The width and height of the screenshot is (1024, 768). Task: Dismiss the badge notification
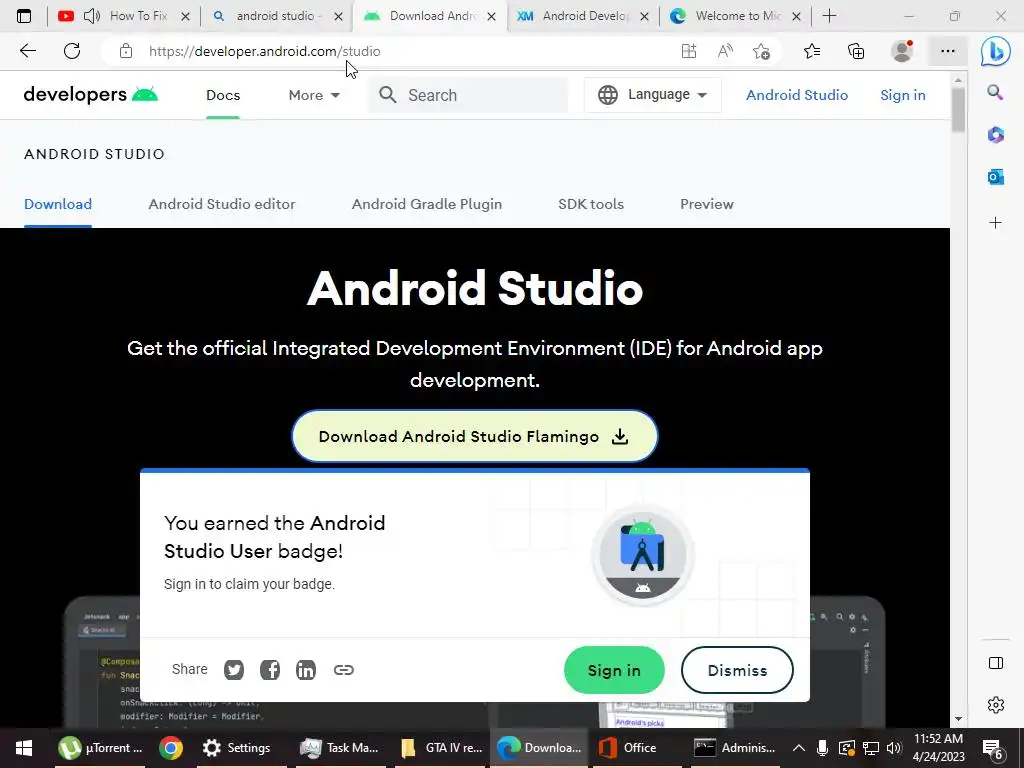pyautogui.click(x=737, y=670)
